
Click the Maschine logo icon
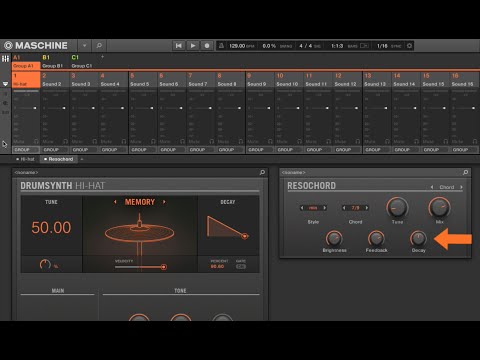point(8,45)
